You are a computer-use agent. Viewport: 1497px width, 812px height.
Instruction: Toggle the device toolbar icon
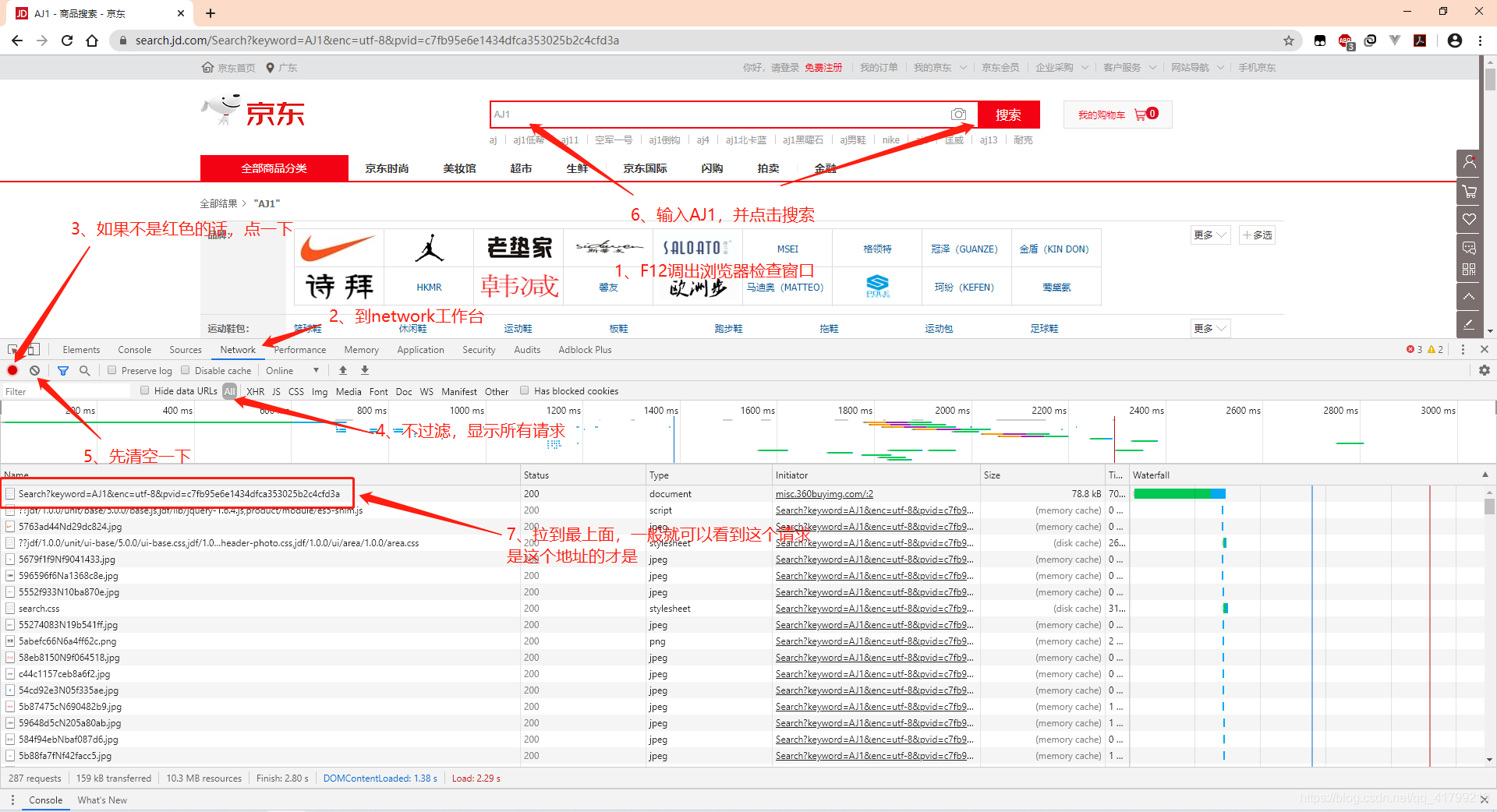[34, 350]
